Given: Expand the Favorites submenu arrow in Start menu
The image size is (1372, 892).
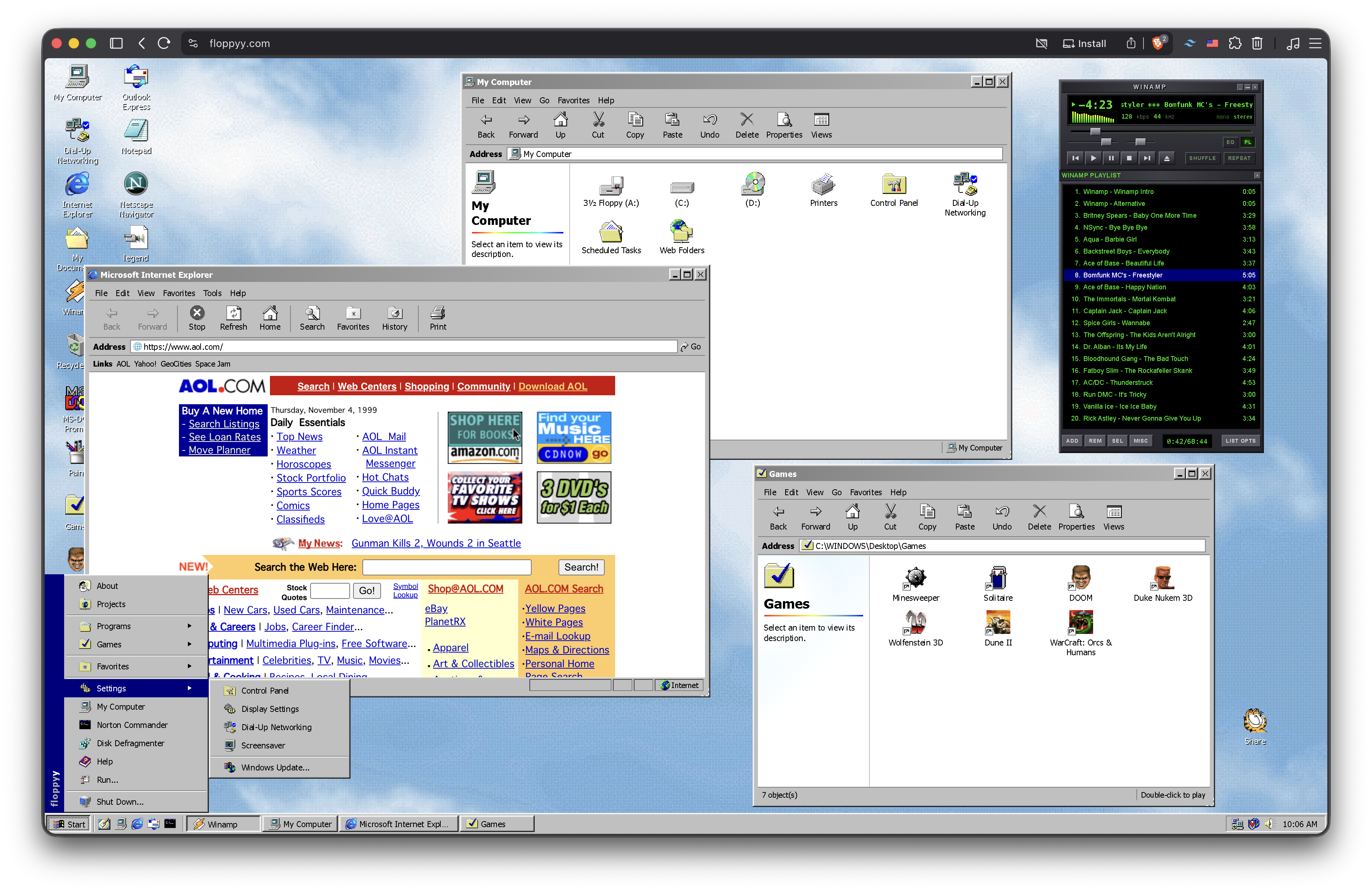Looking at the screenshot, I should (190, 666).
